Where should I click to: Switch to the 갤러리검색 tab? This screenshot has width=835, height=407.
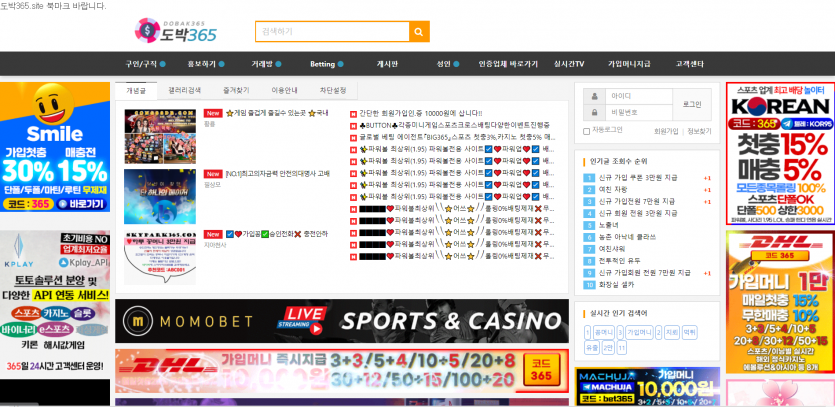point(185,90)
